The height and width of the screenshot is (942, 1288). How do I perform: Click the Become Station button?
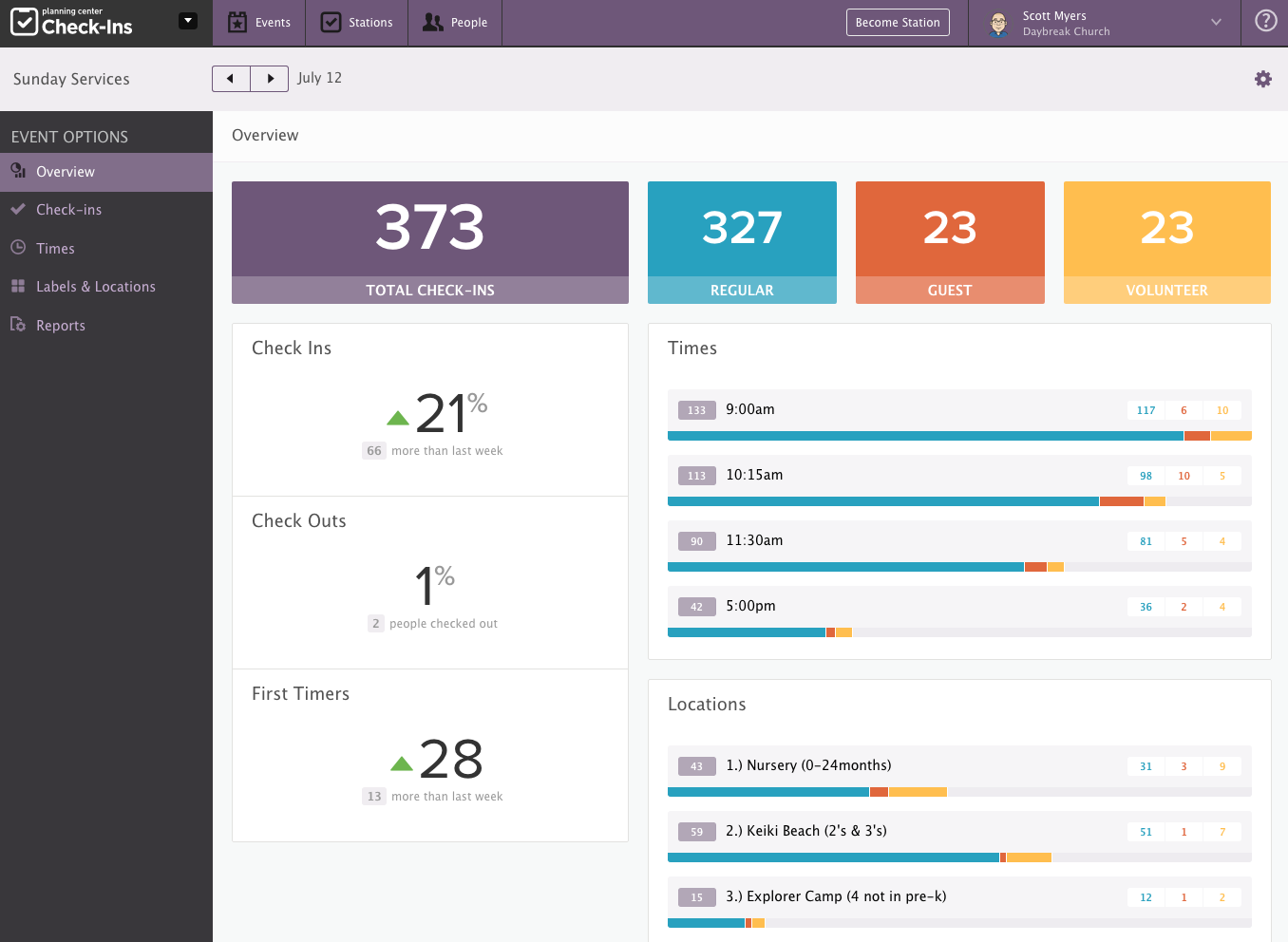tap(898, 23)
